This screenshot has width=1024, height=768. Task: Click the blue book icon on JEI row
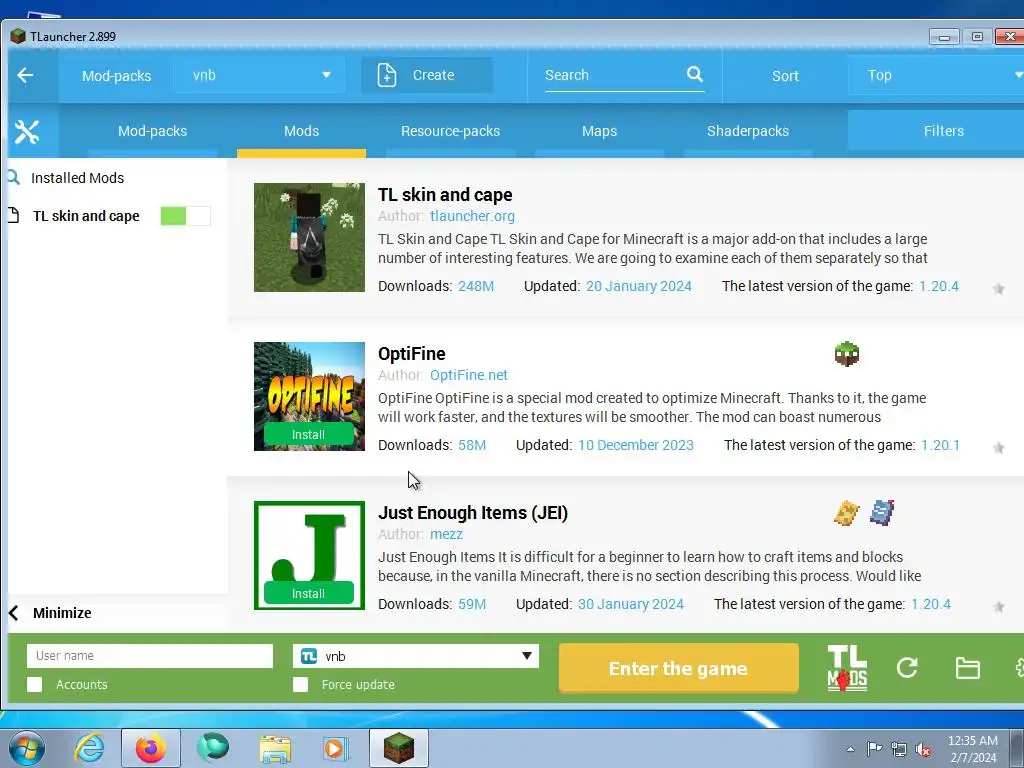pos(882,513)
